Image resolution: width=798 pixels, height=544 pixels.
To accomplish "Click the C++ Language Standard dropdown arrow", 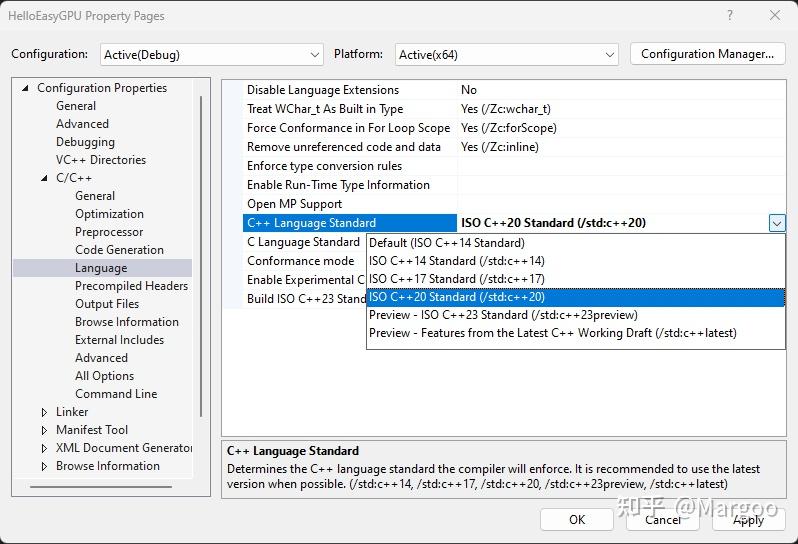I will pyautogui.click(x=777, y=223).
